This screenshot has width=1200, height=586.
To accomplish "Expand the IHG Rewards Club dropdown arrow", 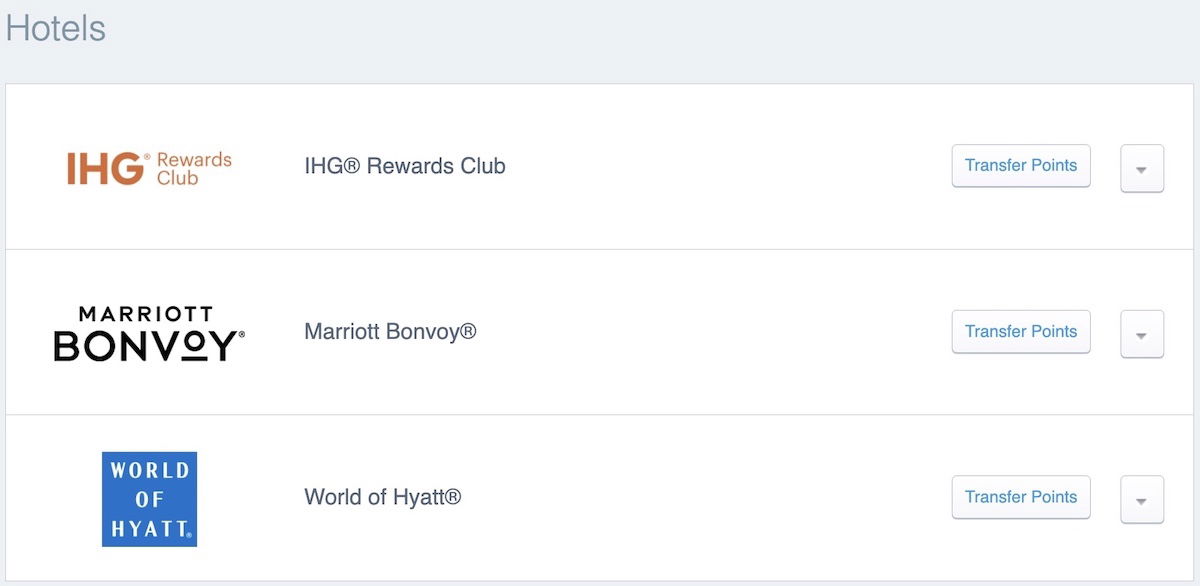I will 1142,168.
